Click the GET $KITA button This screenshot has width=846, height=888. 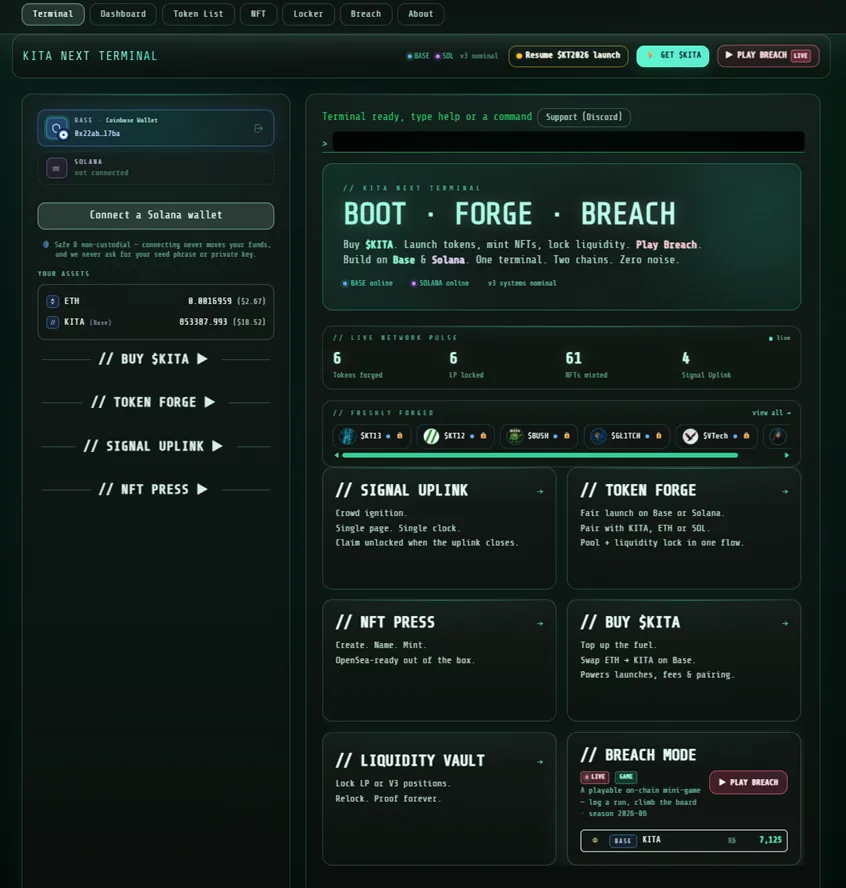(673, 56)
